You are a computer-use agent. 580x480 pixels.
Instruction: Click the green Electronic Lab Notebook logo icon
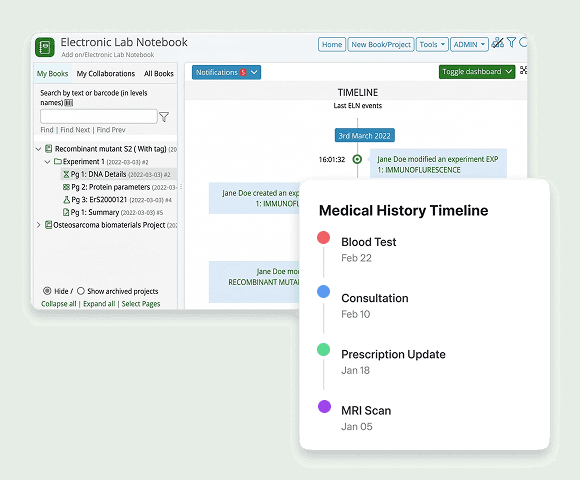pos(45,47)
